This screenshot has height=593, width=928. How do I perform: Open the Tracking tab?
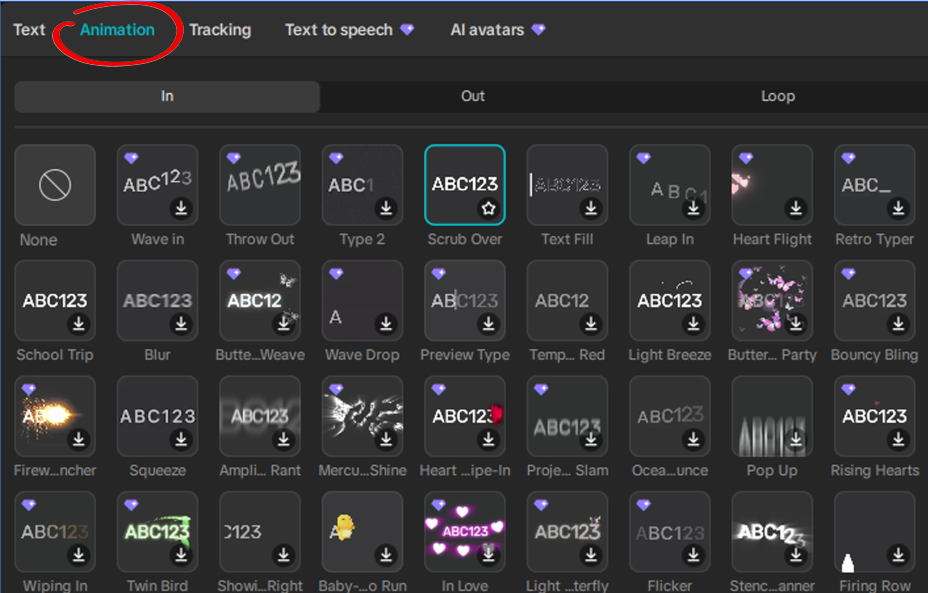click(220, 30)
